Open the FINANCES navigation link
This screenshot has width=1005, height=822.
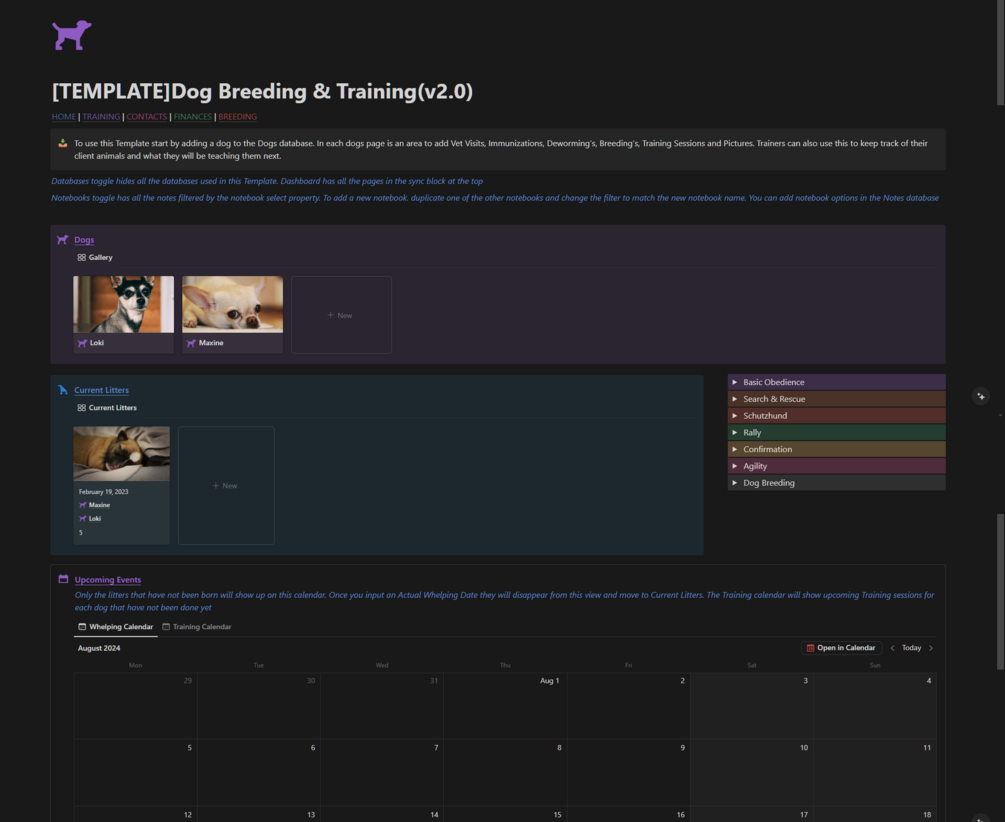[192, 117]
